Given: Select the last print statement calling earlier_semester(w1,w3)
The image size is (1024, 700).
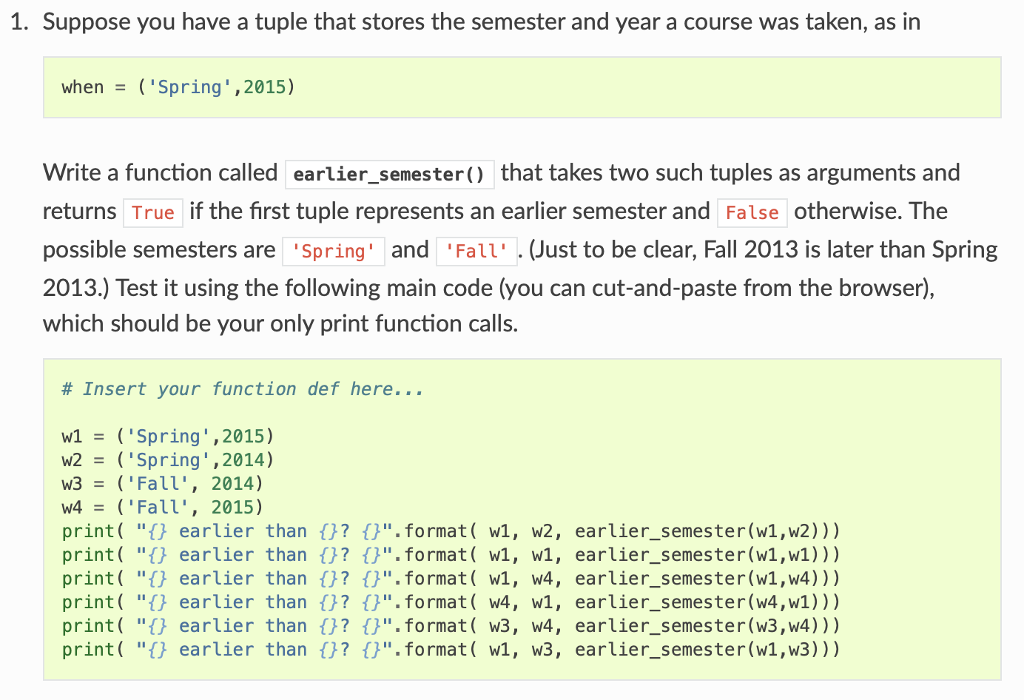Looking at the screenshot, I should click(x=450, y=649).
